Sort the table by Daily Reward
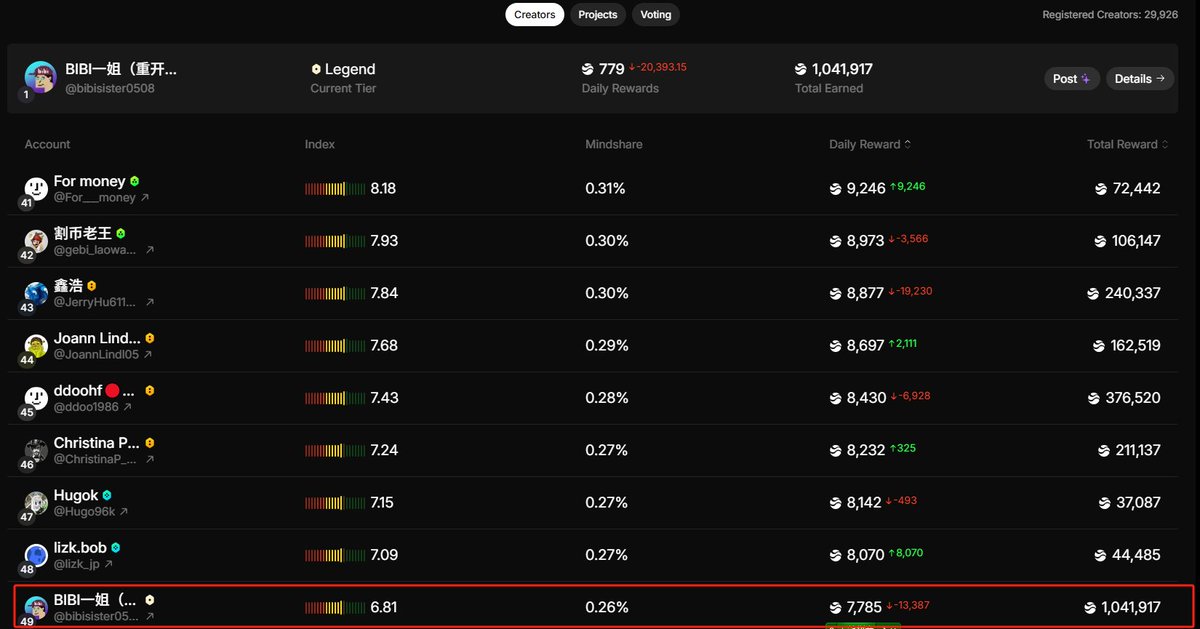This screenshot has height=629, width=1200. click(x=870, y=144)
